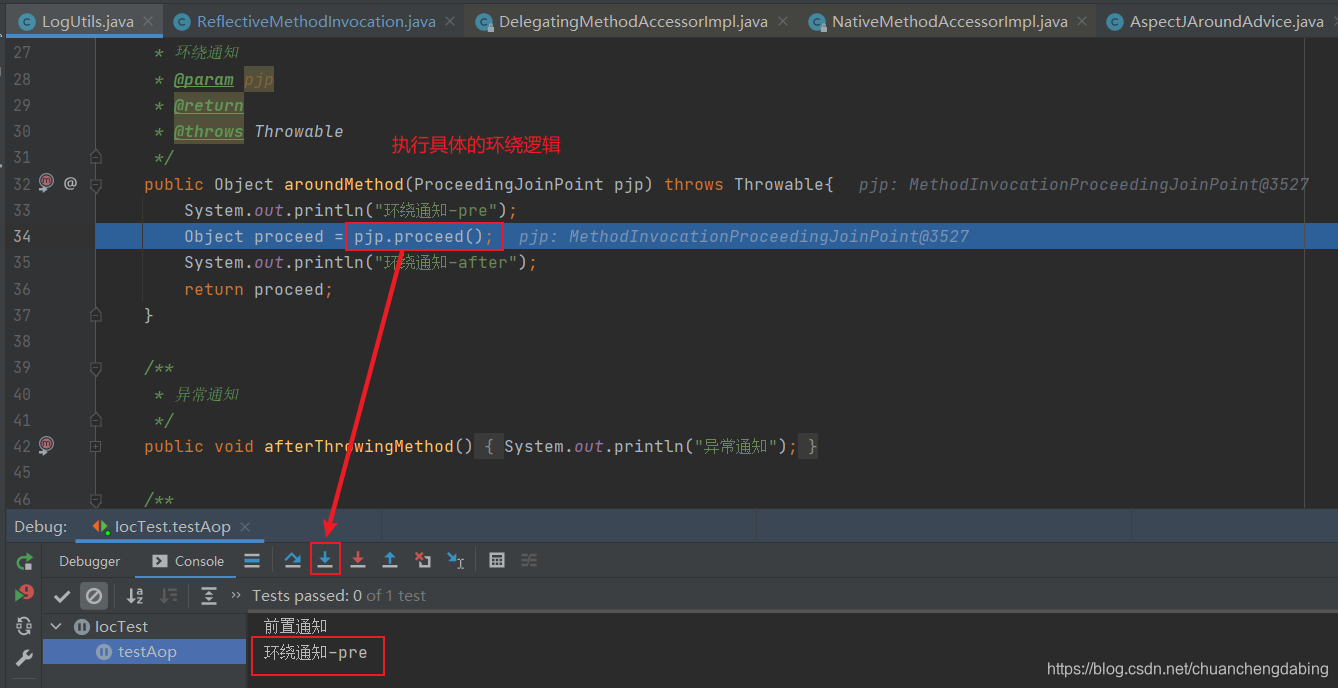Select the Console tab
The width and height of the screenshot is (1338, 688).
point(188,561)
